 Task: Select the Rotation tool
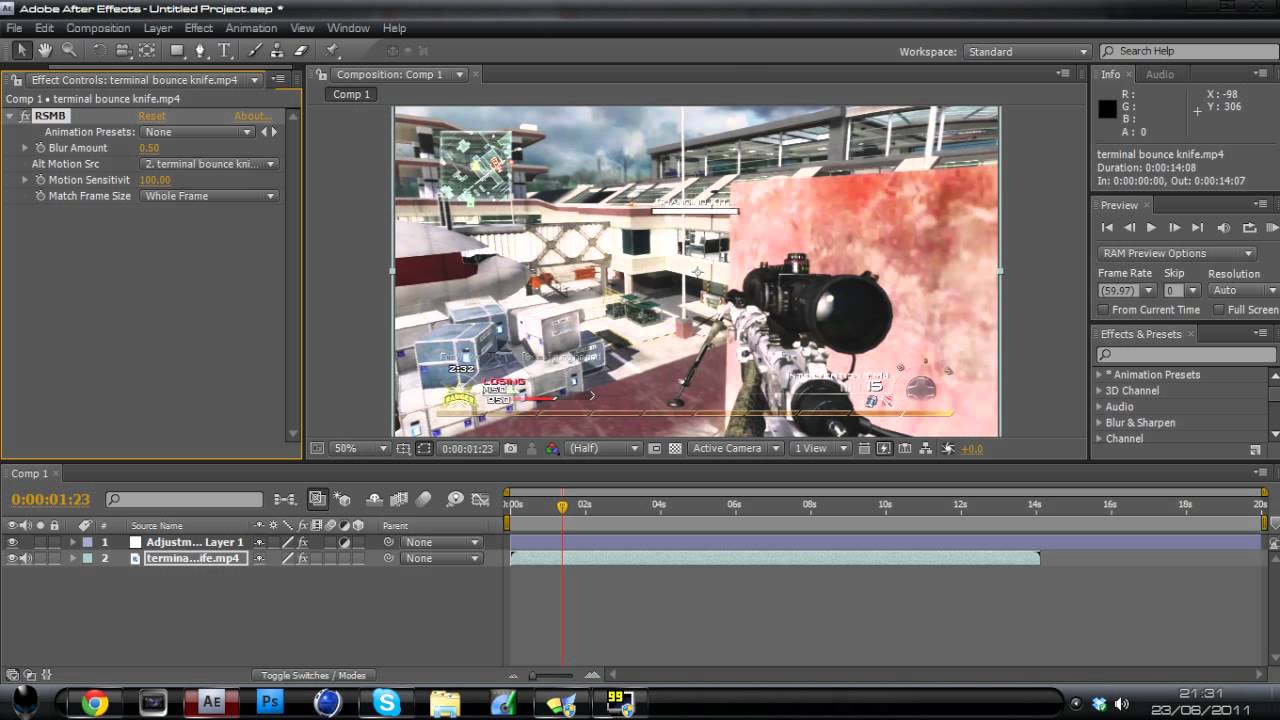click(99, 50)
